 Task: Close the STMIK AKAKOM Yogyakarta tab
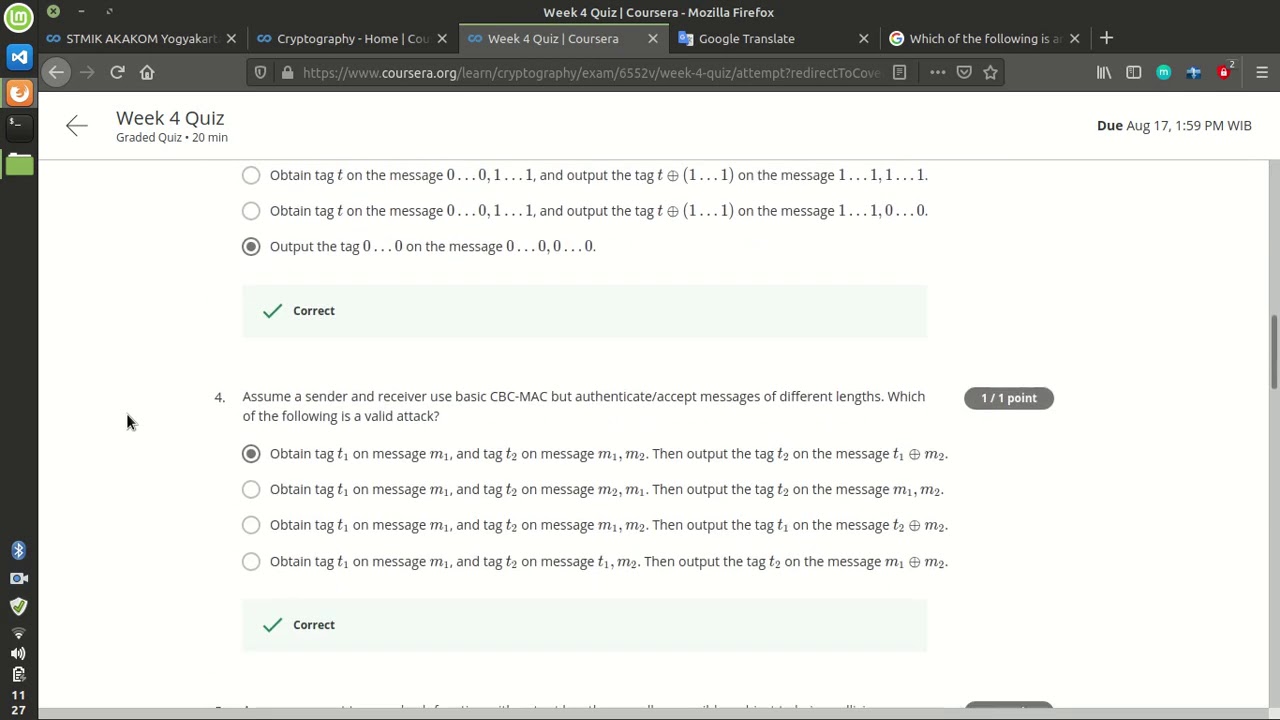[231, 39]
